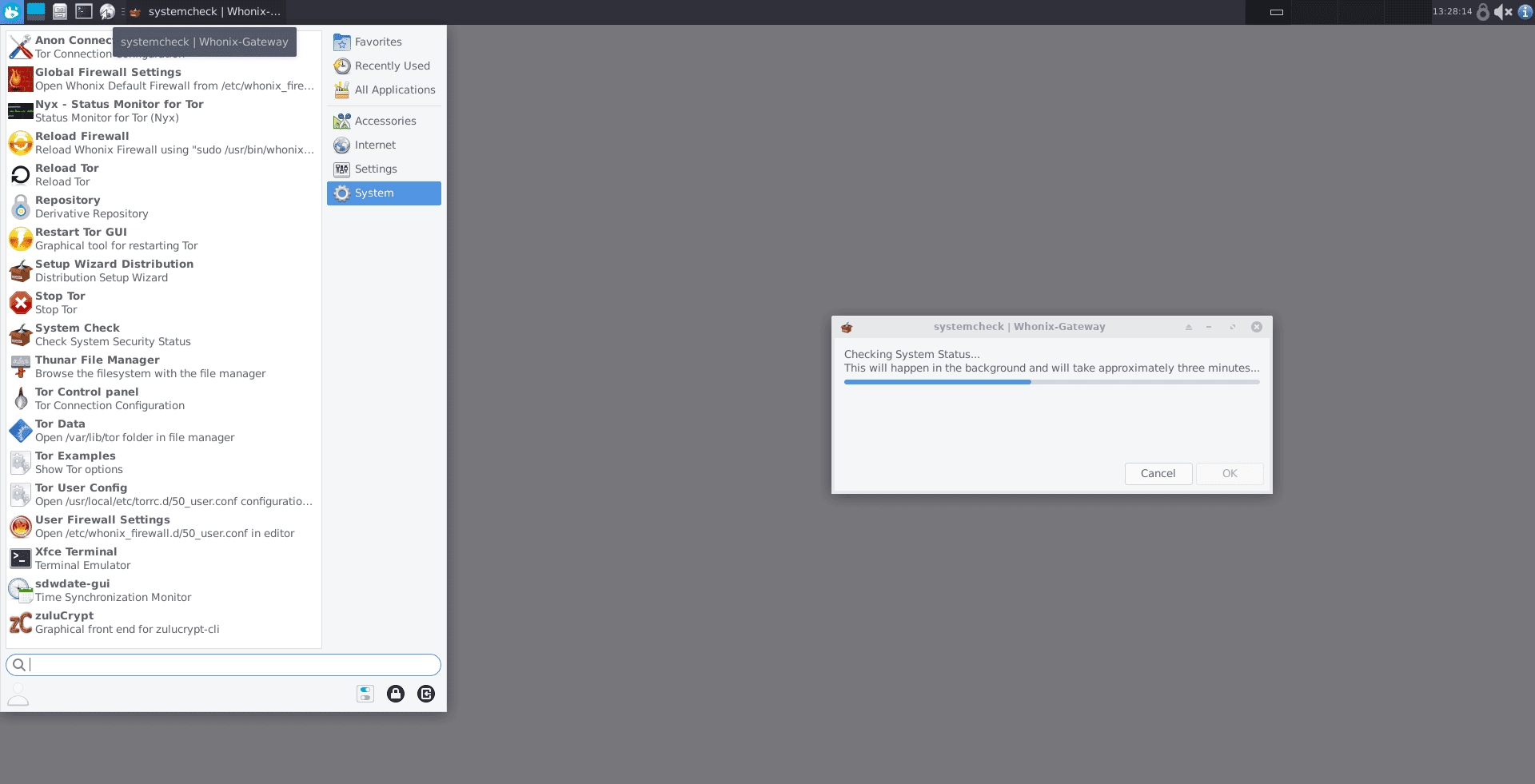Click the workspace switcher rectangle in panel

(1277, 11)
